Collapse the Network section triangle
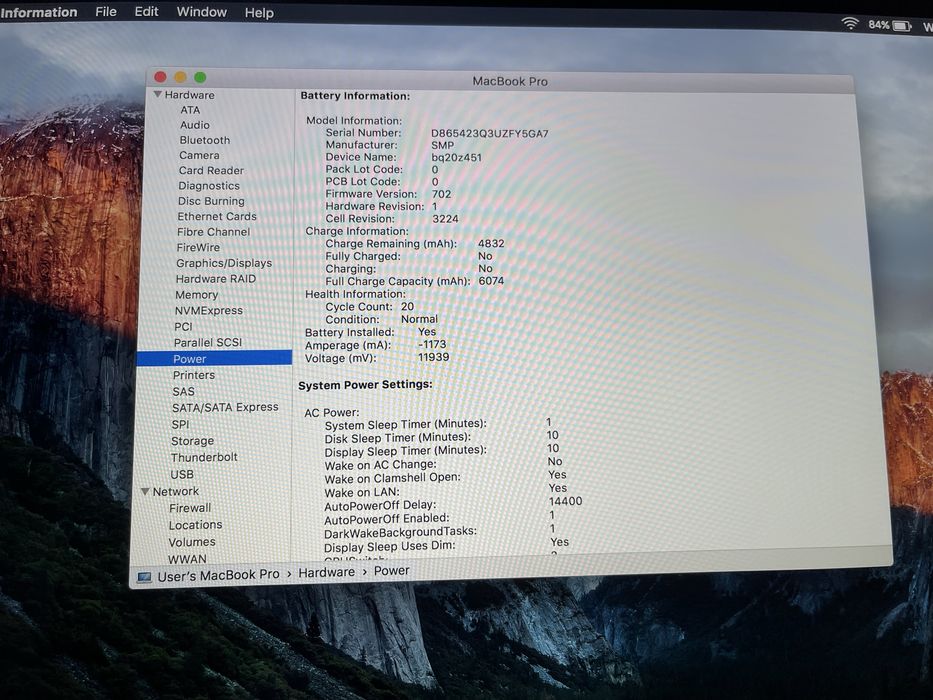 click(145, 491)
